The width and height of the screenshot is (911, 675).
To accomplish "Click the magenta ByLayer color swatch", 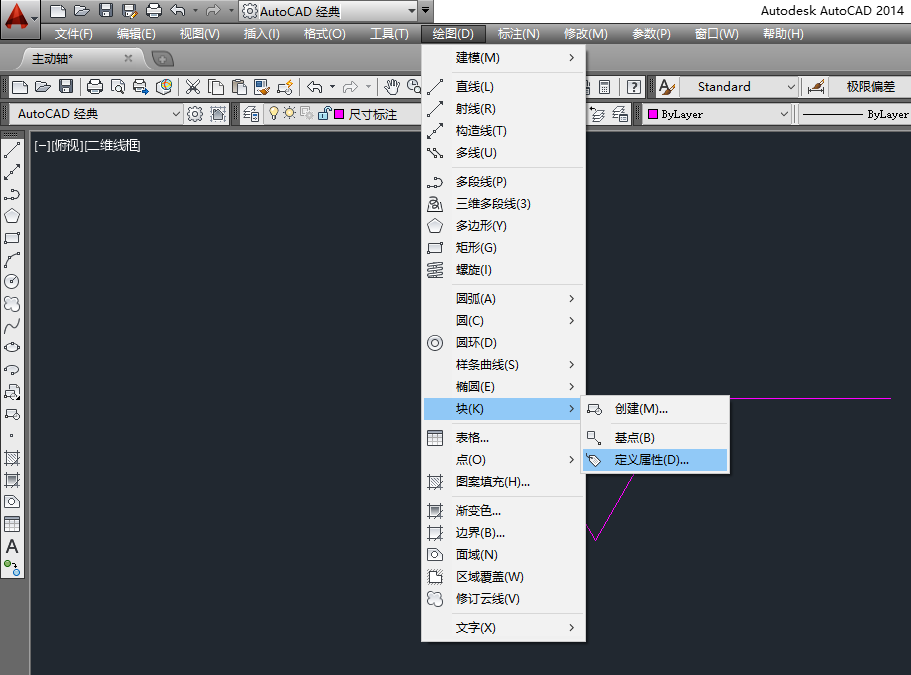I will pyautogui.click(x=653, y=114).
